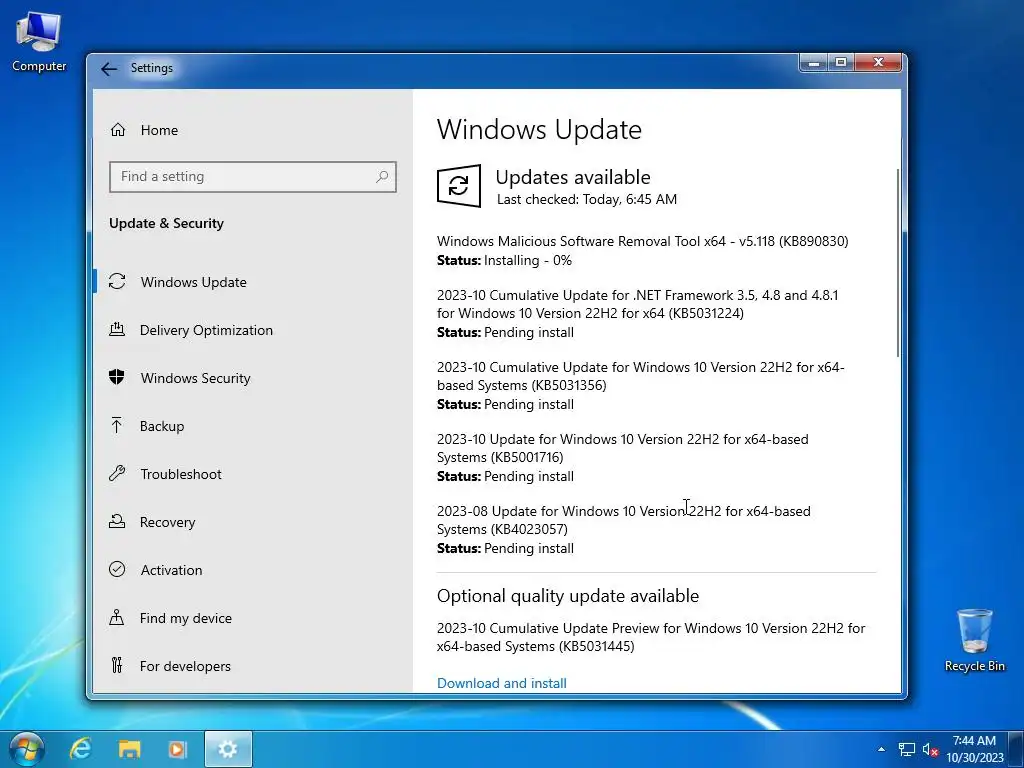This screenshot has height=768, width=1024.
Task: Minimize the Settings window
Action: click(x=814, y=63)
